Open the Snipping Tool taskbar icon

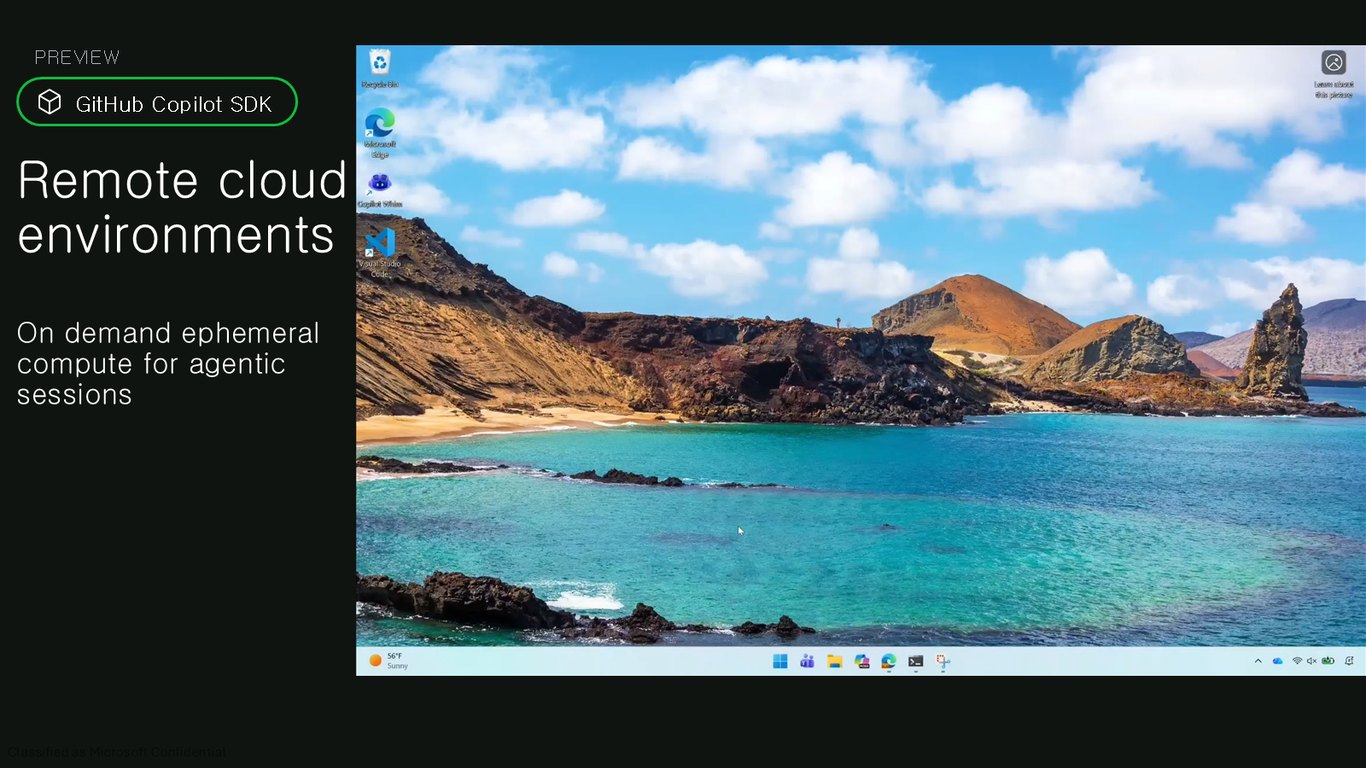[942, 661]
